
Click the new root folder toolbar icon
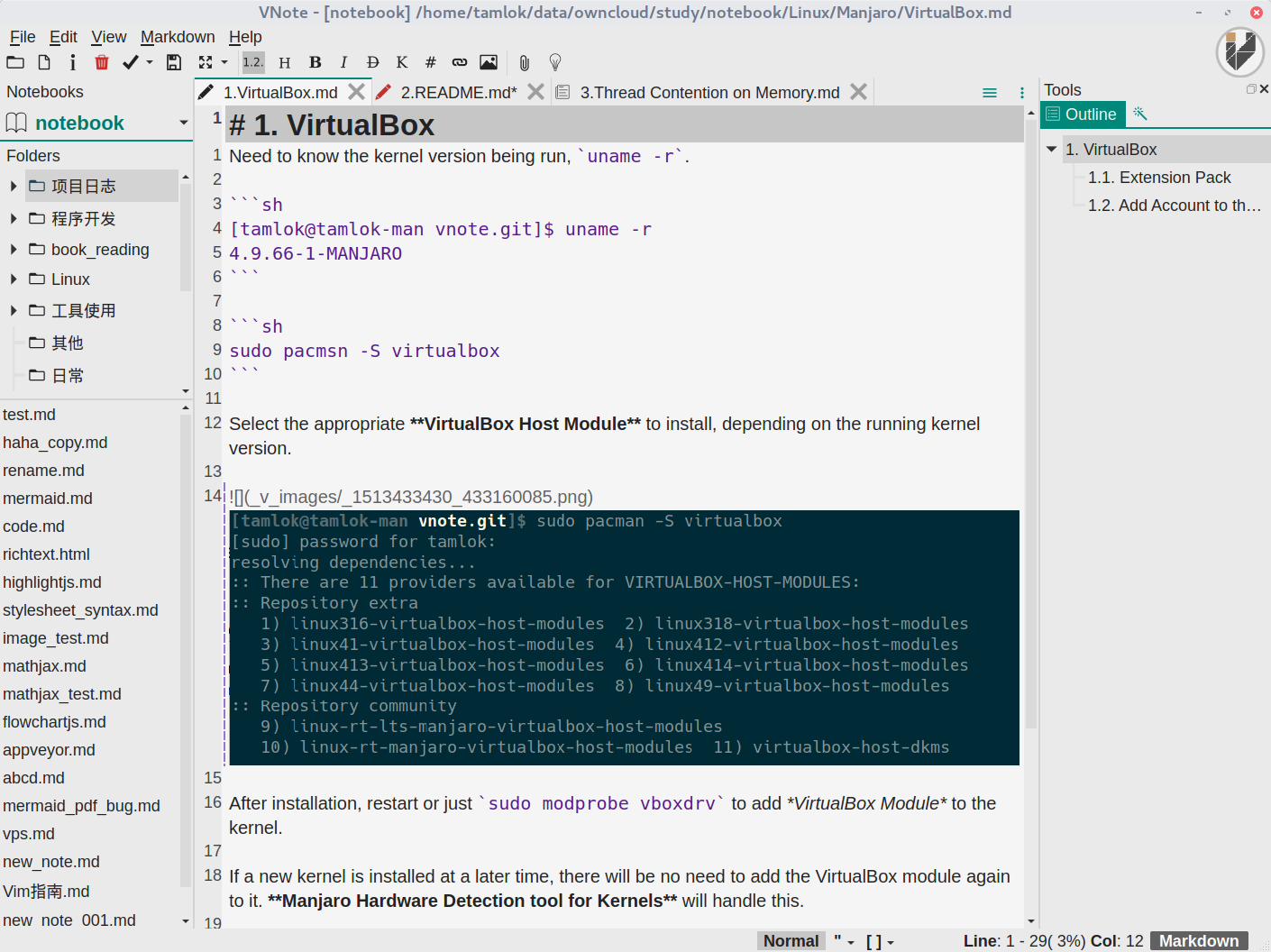tap(15, 62)
